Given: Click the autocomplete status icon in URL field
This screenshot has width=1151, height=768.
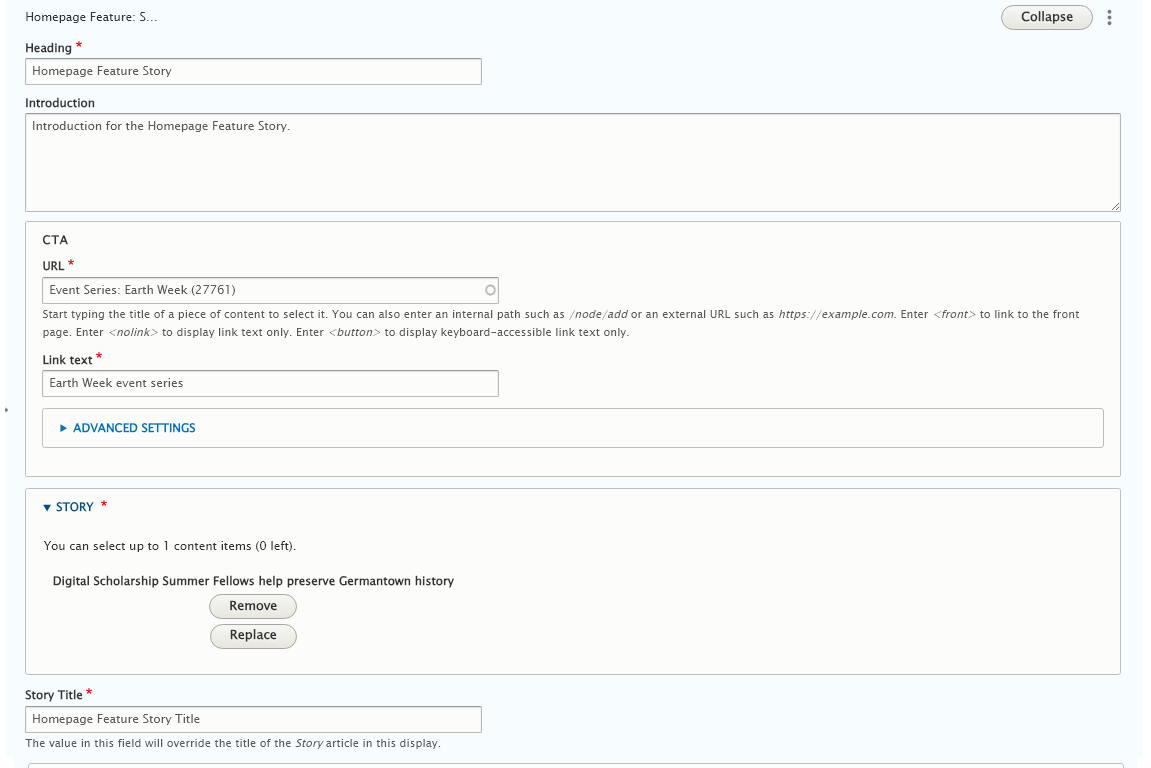Looking at the screenshot, I should pos(490,290).
